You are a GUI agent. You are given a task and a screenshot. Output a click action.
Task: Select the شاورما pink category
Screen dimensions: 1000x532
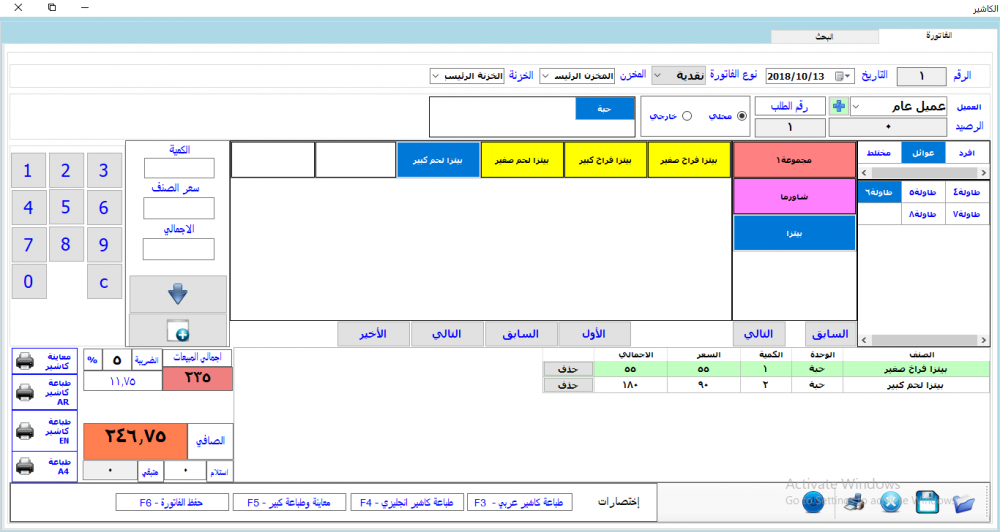[x=794, y=196]
